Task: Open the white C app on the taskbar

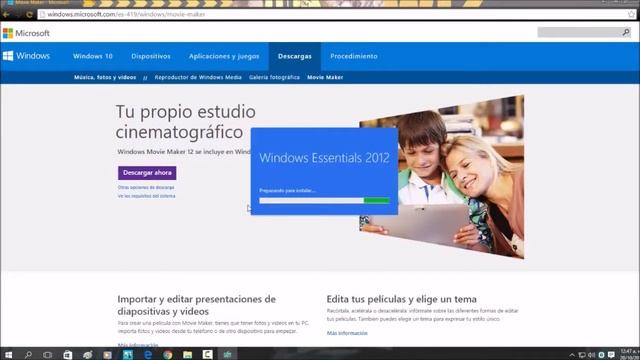Action: tap(207, 355)
